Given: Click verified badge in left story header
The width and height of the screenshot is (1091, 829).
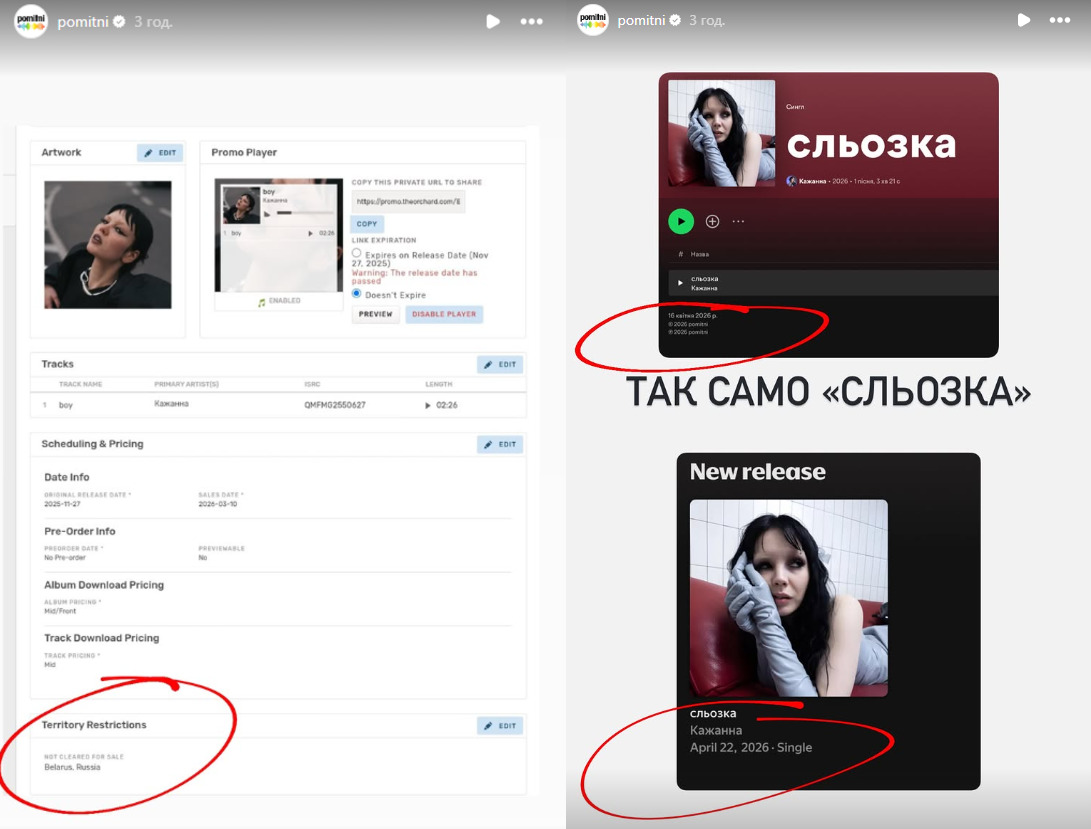Looking at the screenshot, I should 119,22.
